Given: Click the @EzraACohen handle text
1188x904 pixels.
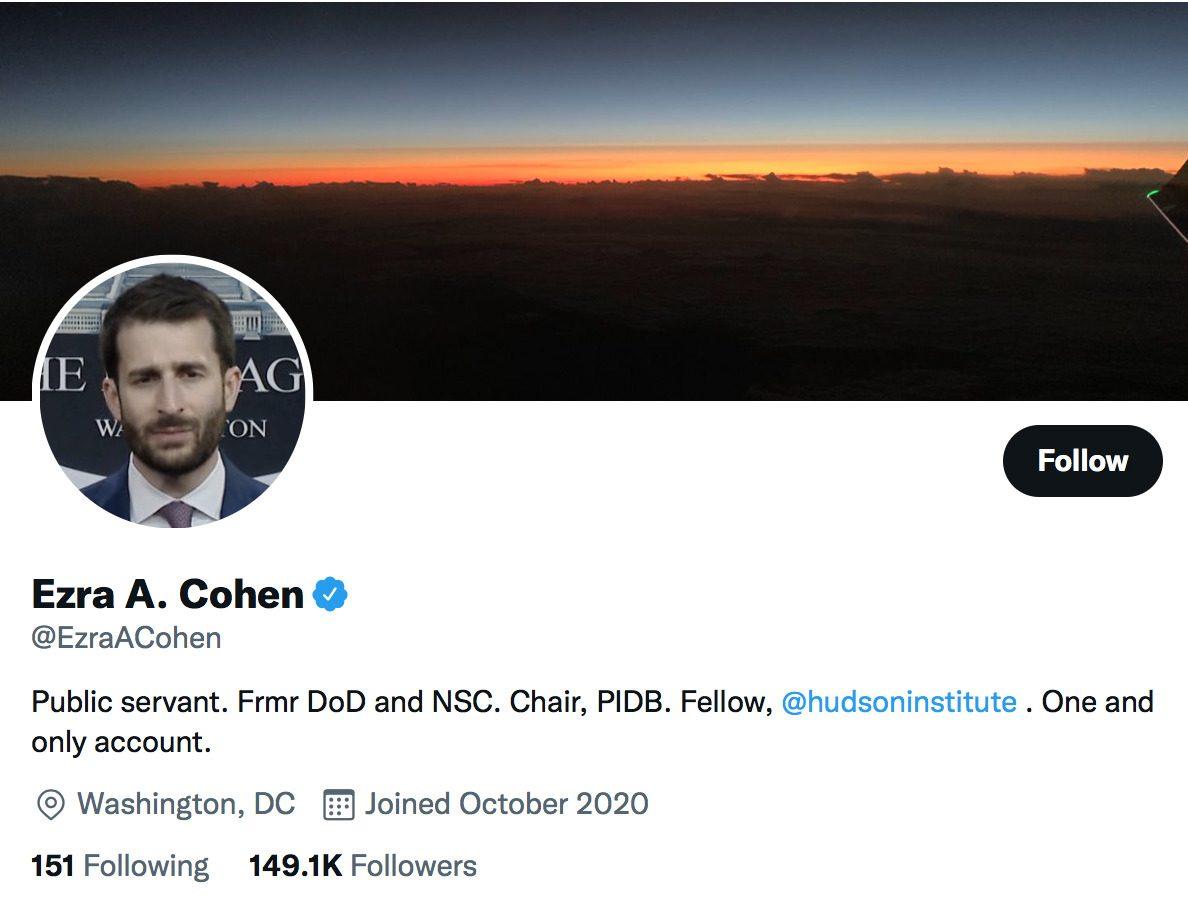Looking at the screenshot, I should pos(127,638).
